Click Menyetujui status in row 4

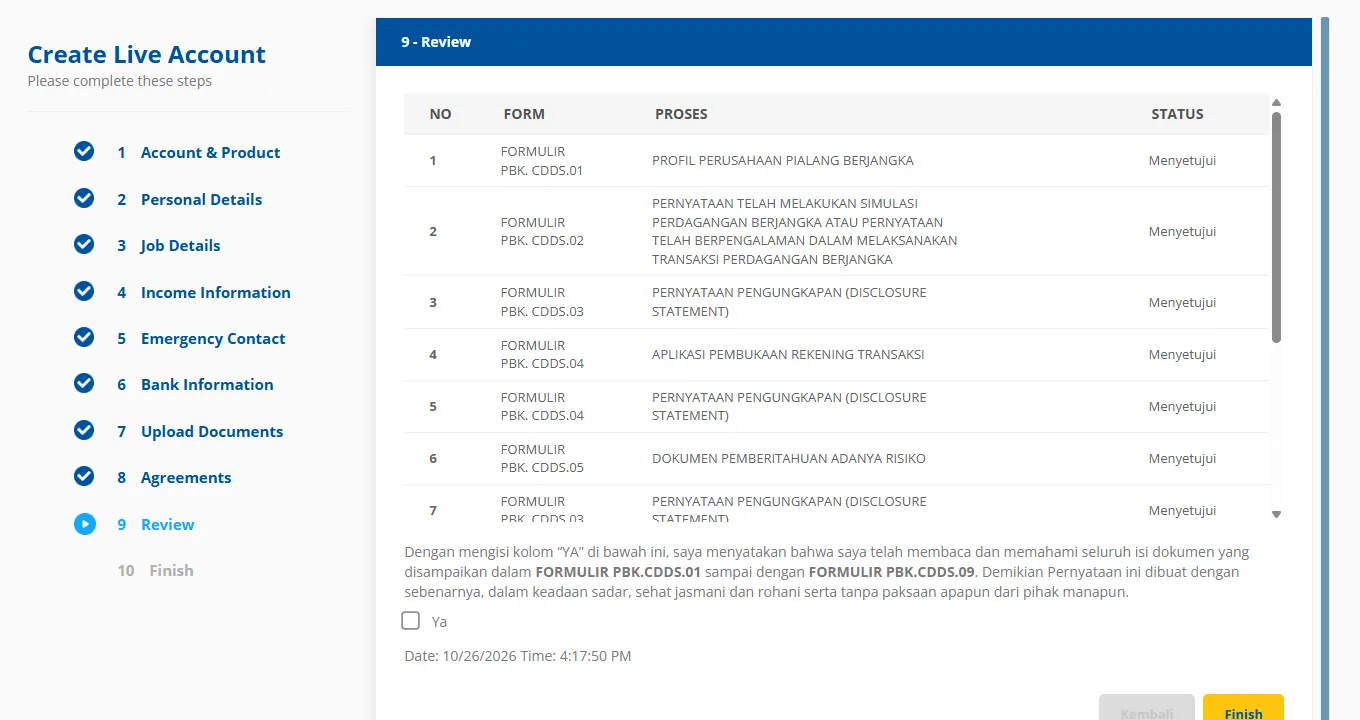point(1182,354)
